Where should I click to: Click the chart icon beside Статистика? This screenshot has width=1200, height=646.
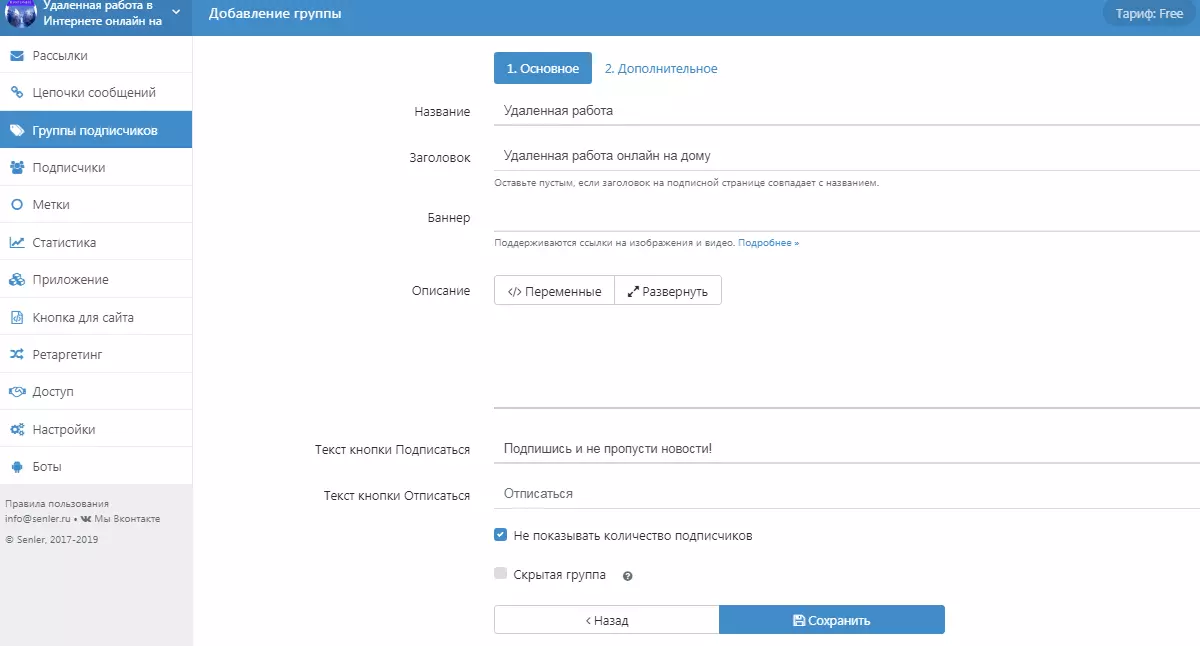tap(16, 242)
